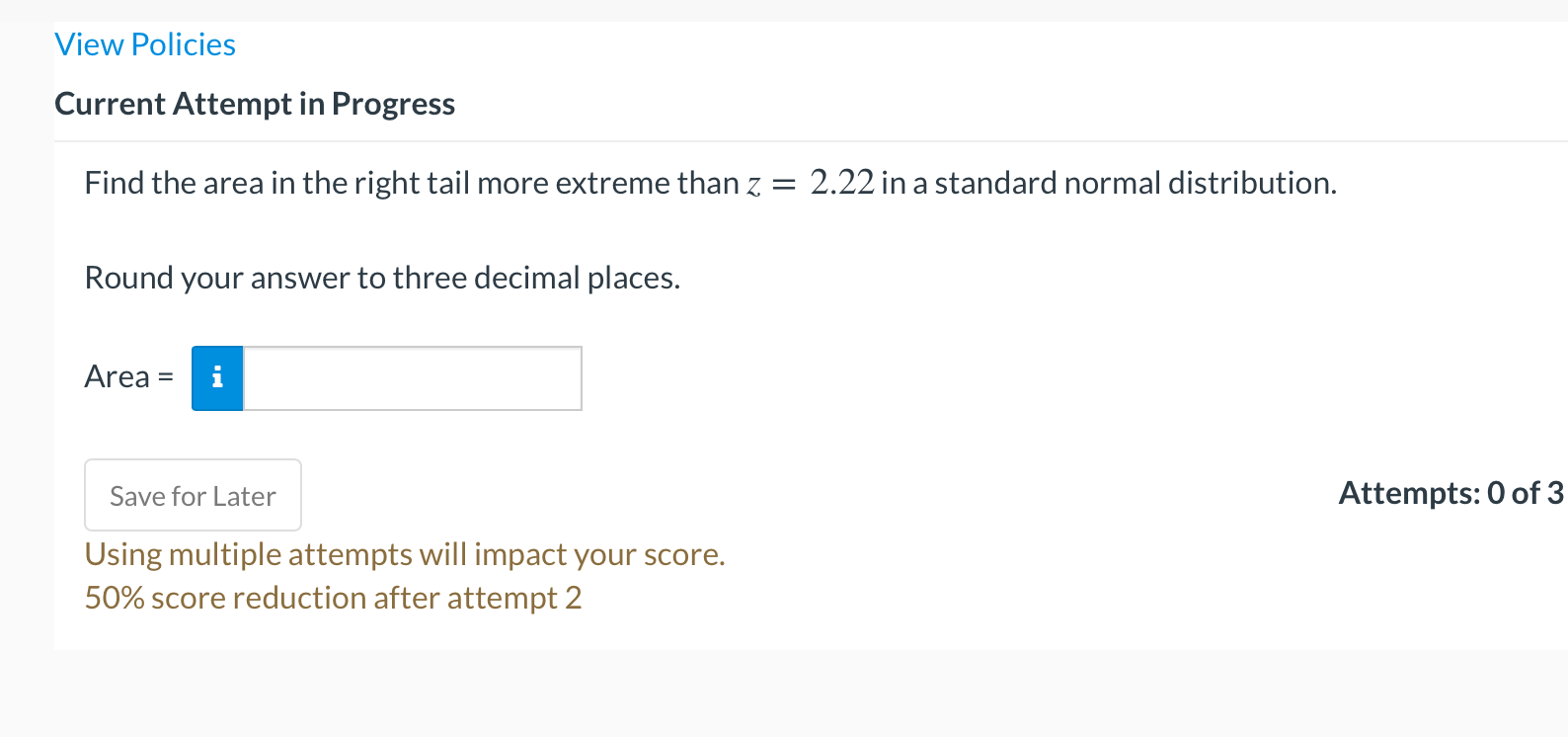Click the 50% score reduction notice
This screenshot has width=1568, height=737.
333,597
